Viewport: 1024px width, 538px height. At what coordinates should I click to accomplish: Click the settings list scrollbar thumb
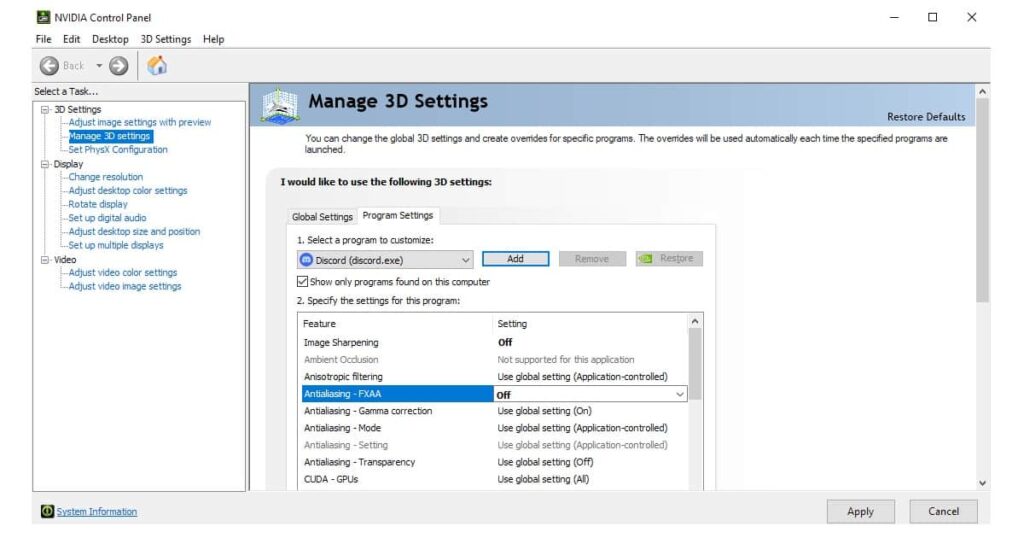(695, 364)
